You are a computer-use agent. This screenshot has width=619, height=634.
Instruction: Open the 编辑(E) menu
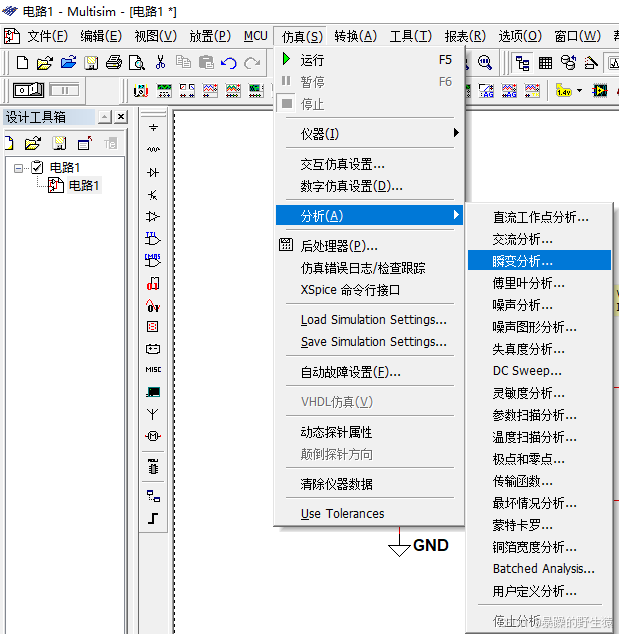pyautogui.click(x=101, y=37)
